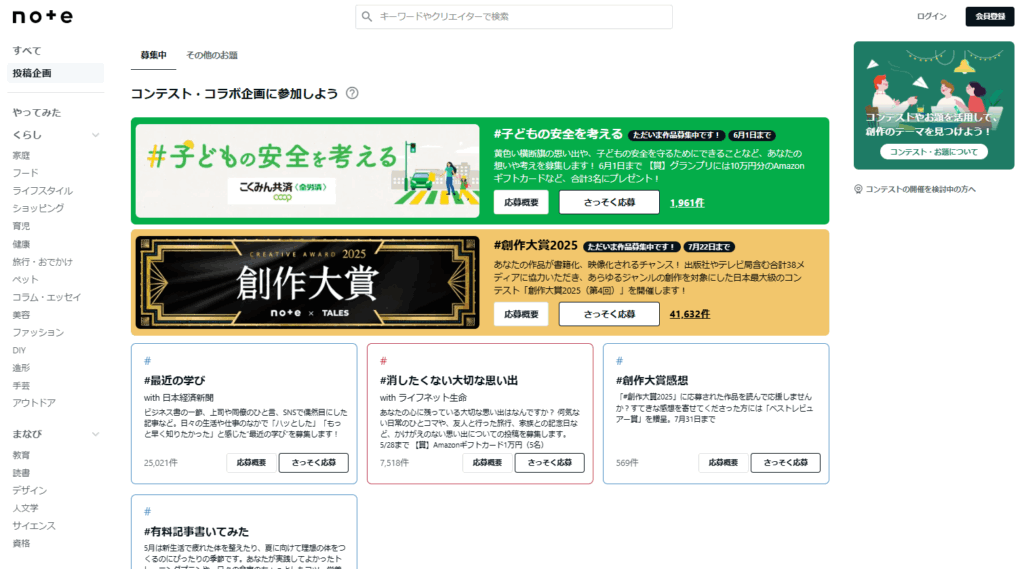
Task: Select 健康 under くらし
Action: click(21, 244)
